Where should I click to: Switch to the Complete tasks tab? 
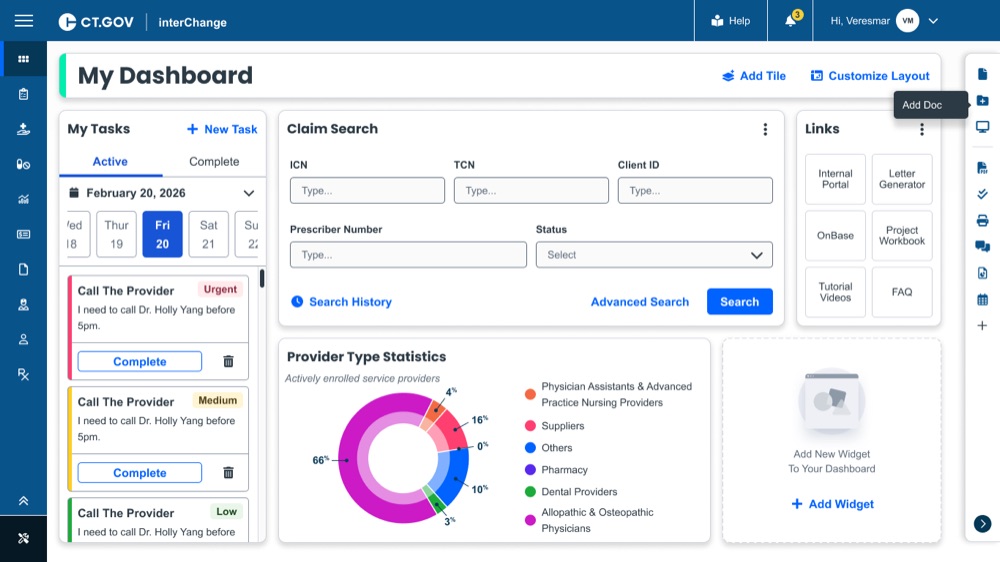coord(214,162)
